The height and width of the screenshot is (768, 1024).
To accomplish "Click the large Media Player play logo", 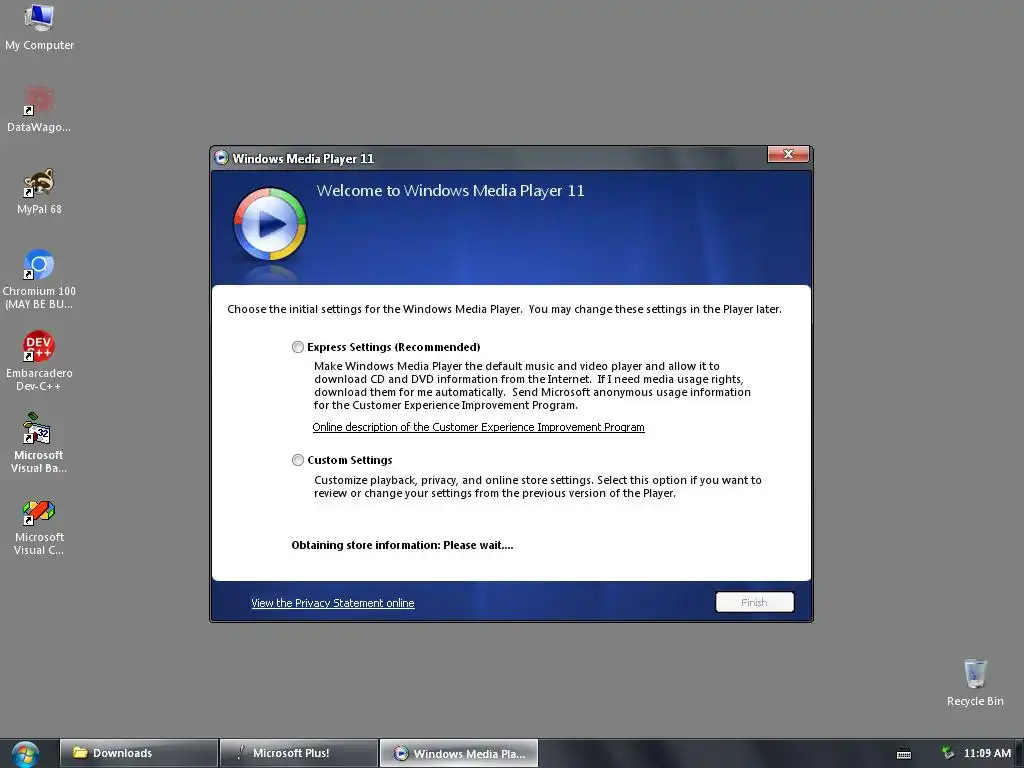I will (270, 225).
